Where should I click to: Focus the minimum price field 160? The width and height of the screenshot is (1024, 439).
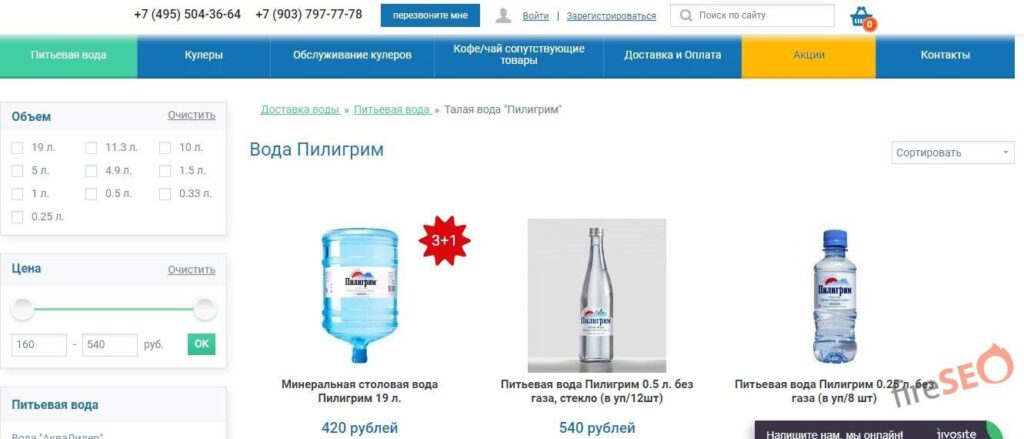39,344
